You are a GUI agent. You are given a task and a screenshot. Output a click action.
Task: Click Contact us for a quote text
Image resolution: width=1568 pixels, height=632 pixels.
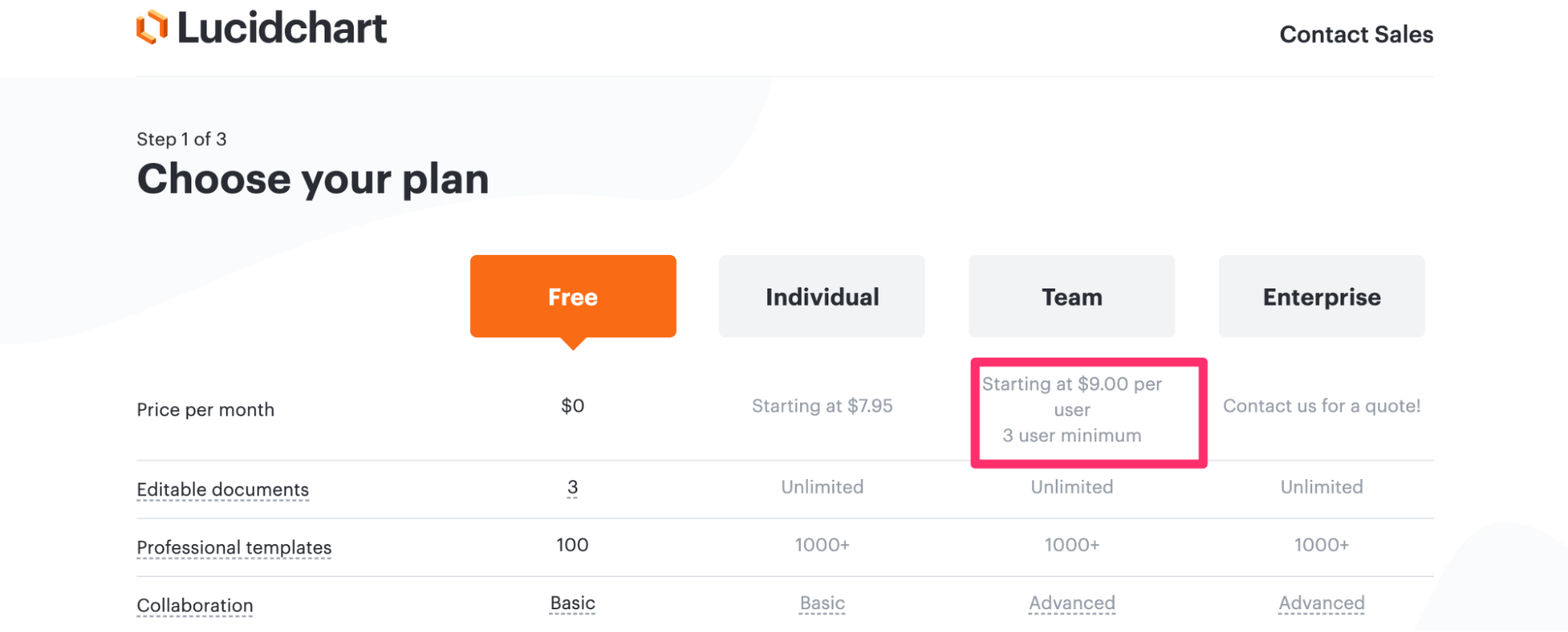point(1322,406)
